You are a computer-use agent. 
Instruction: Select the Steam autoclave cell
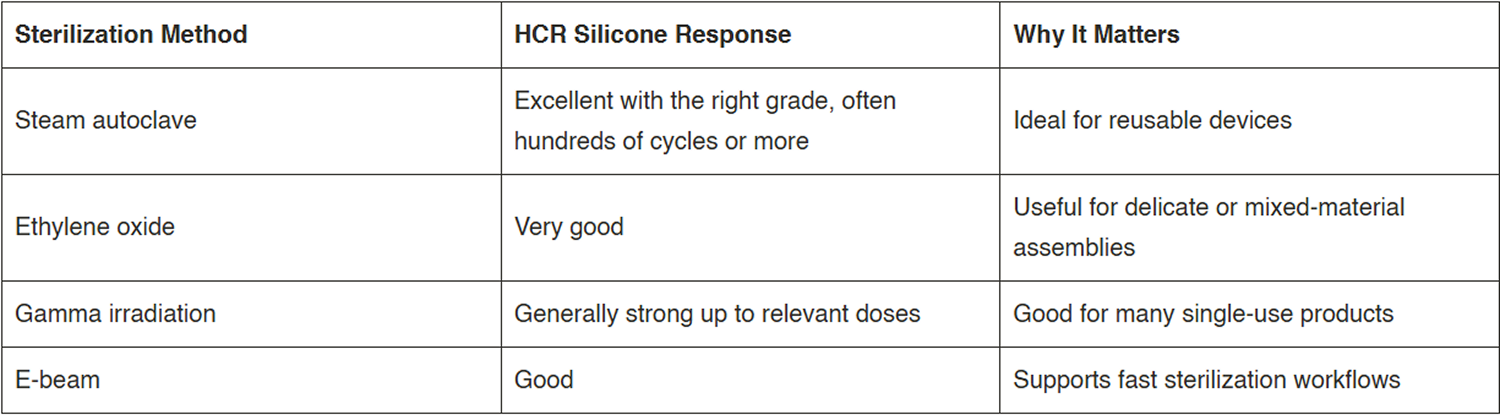tap(251, 121)
